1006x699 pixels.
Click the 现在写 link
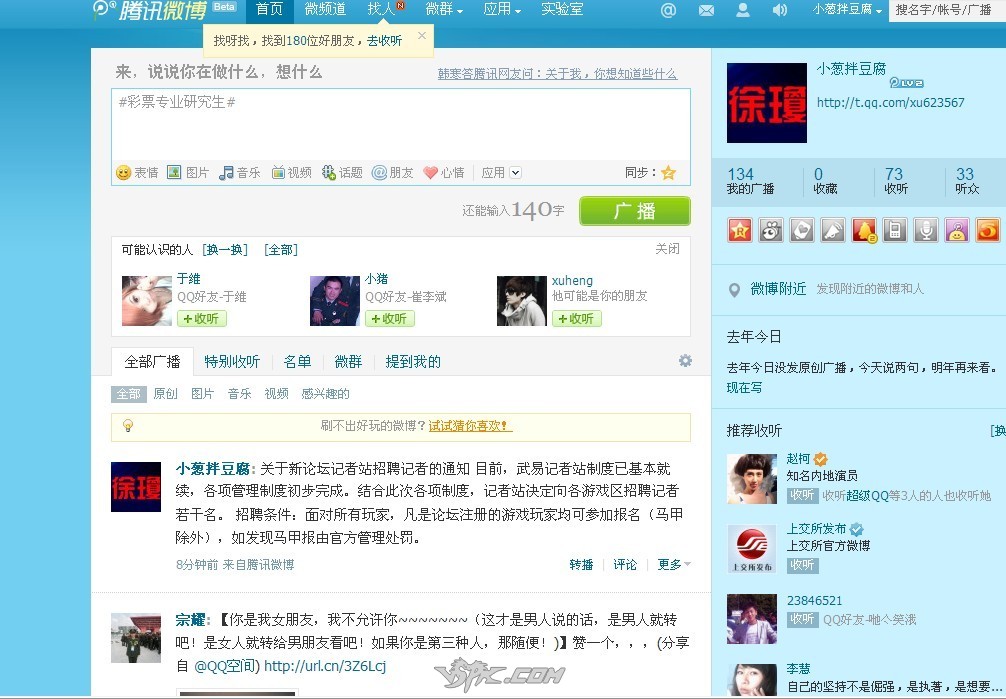click(744, 387)
